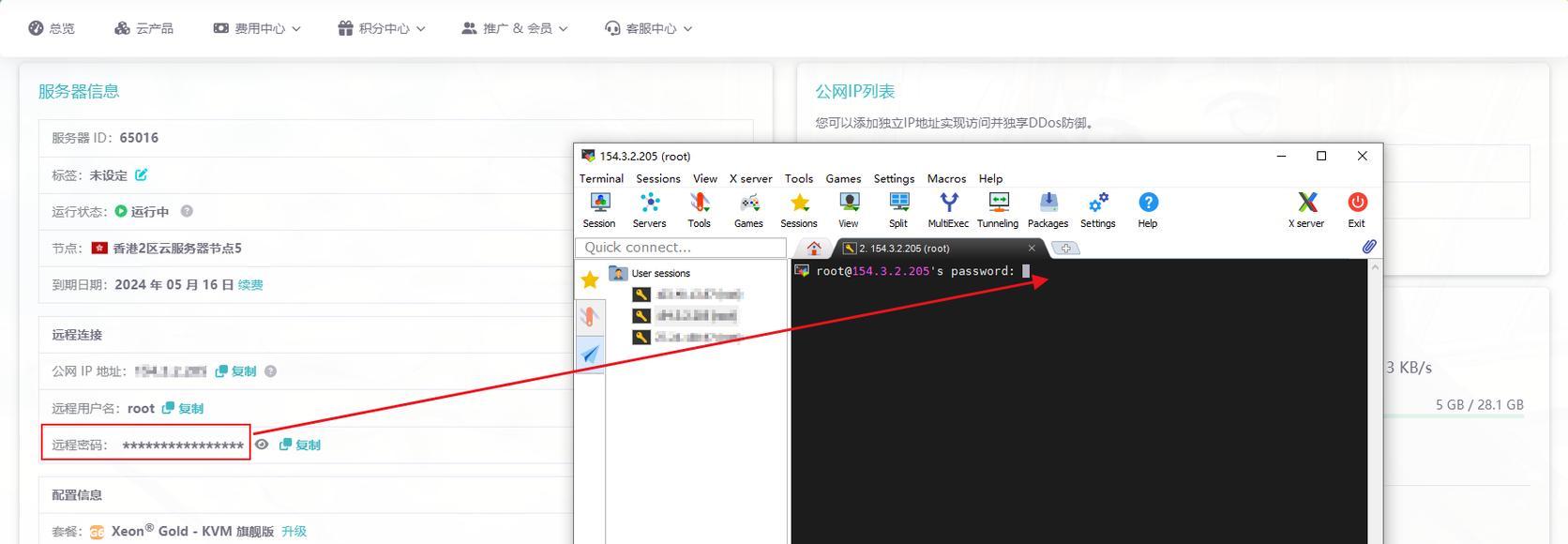1568x544 pixels.
Task: Open the Terminal menu
Action: [601, 178]
